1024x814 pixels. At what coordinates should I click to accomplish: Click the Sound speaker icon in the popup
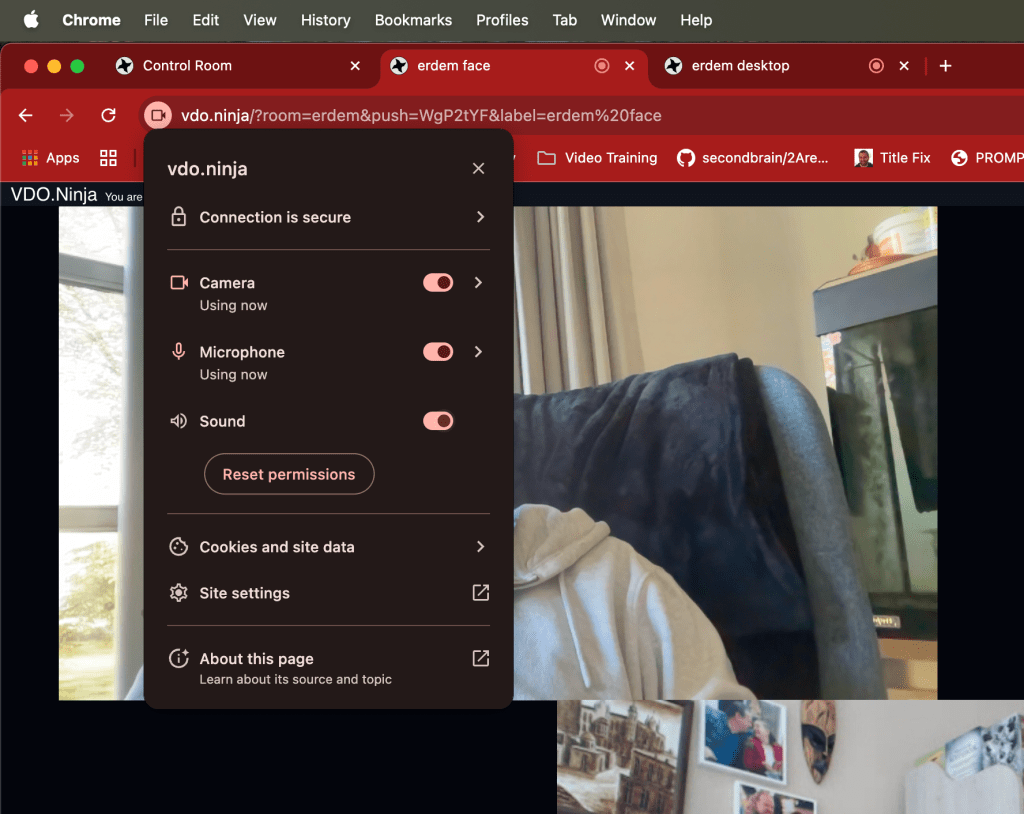pyautogui.click(x=178, y=421)
